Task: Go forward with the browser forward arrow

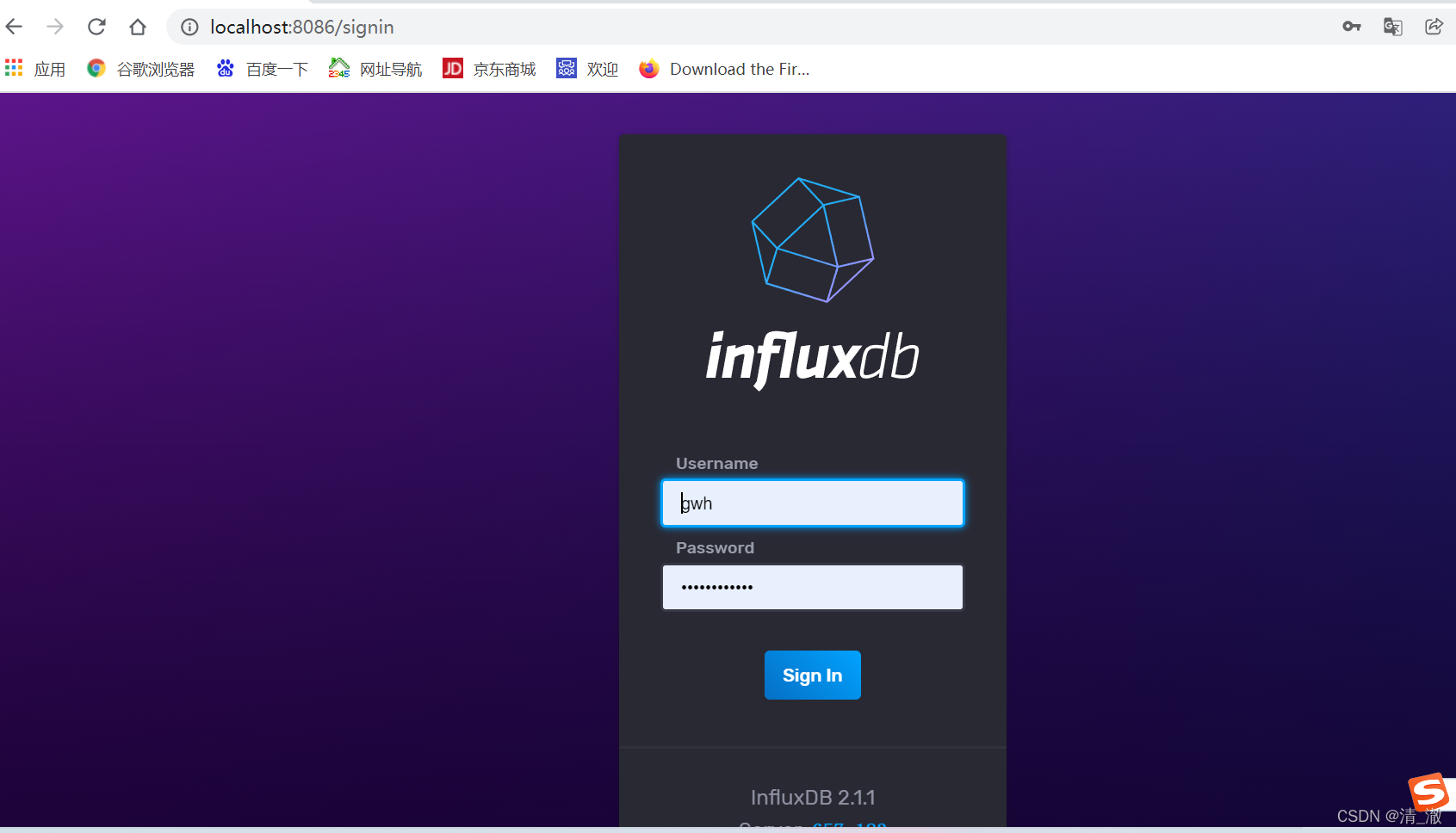Action: pos(55,27)
